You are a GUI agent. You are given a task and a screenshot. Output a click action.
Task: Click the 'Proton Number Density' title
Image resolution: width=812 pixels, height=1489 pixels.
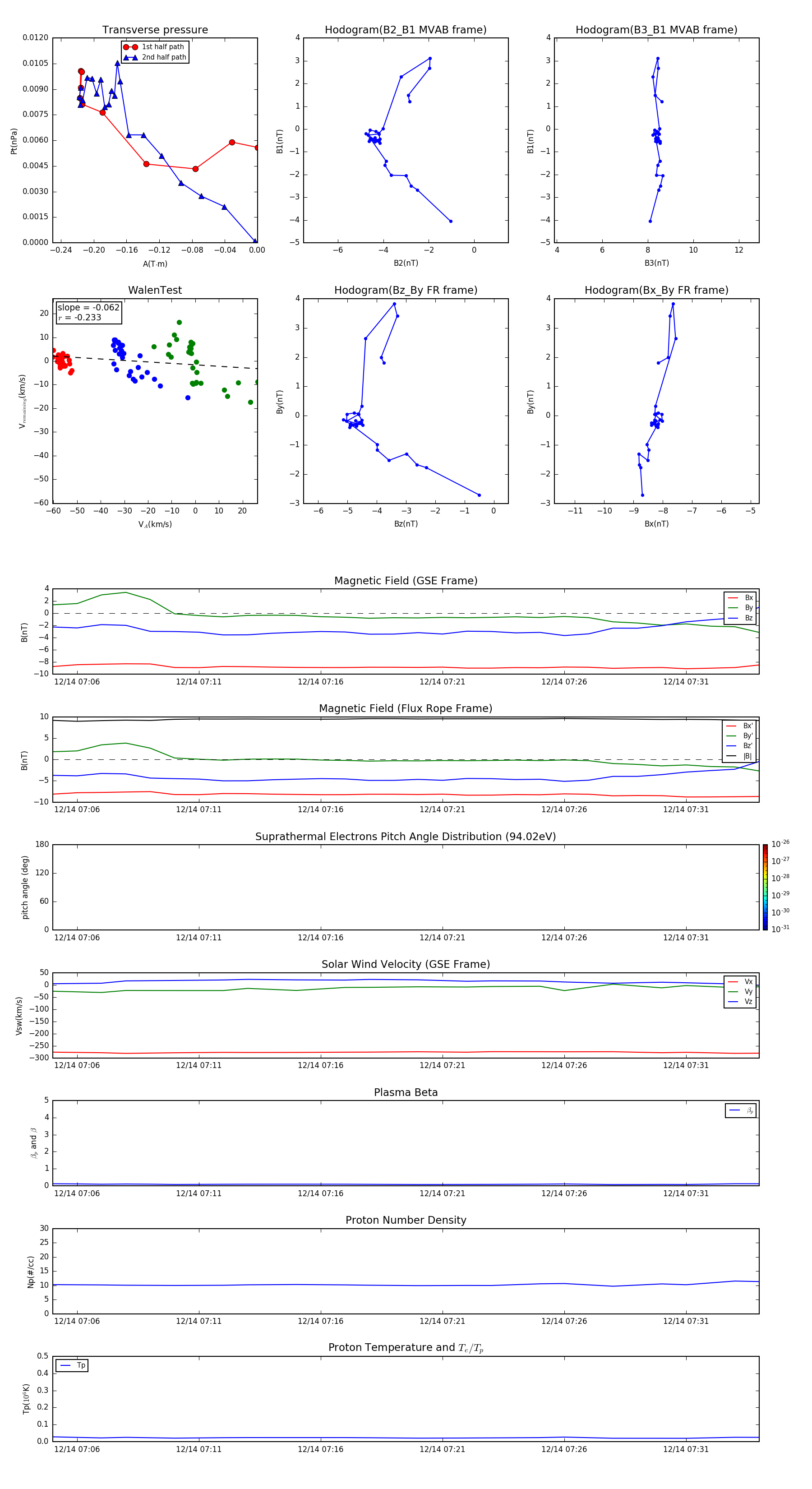[x=406, y=1220]
